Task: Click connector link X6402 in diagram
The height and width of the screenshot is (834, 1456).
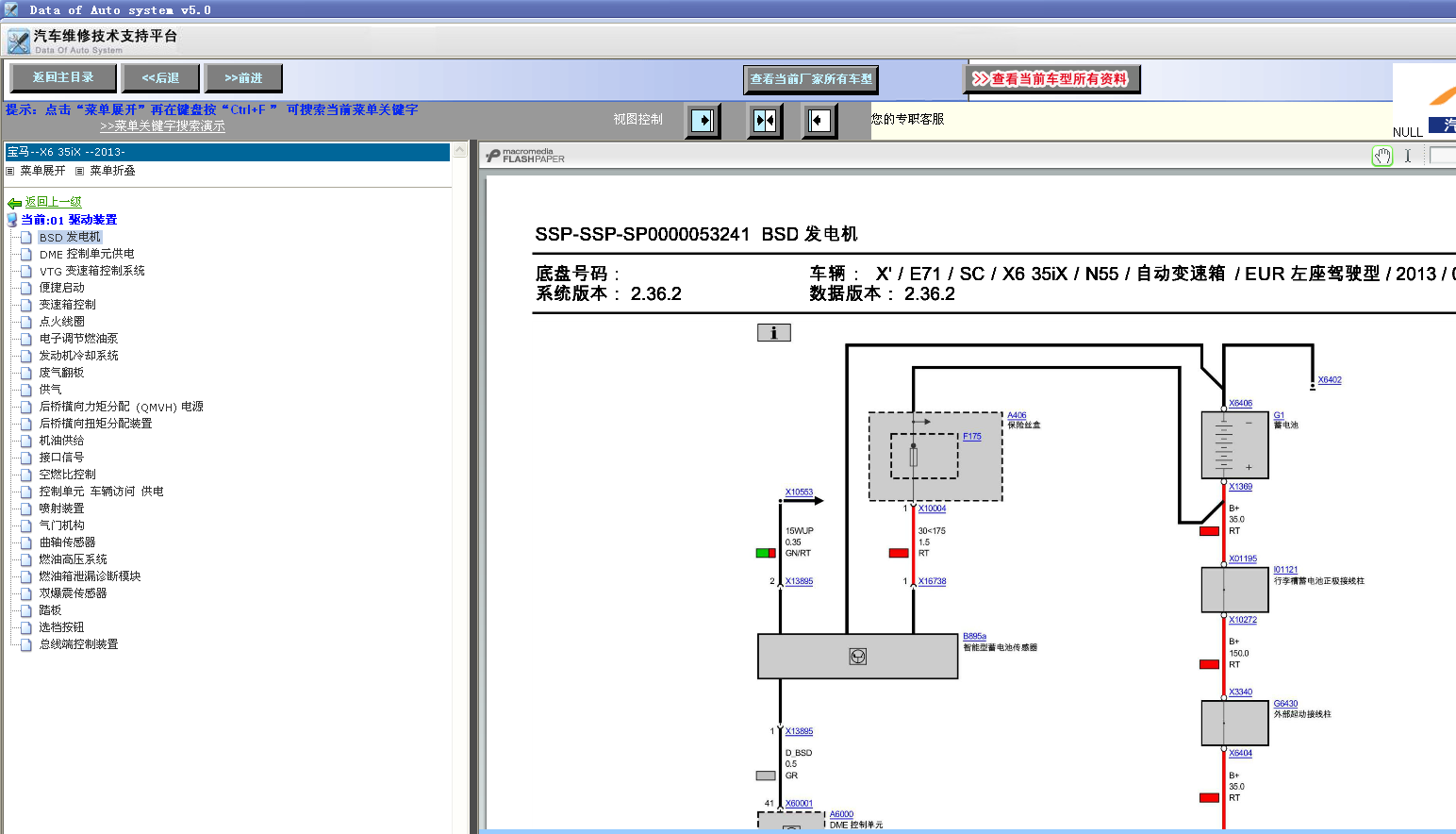Action: pos(1330,380)
